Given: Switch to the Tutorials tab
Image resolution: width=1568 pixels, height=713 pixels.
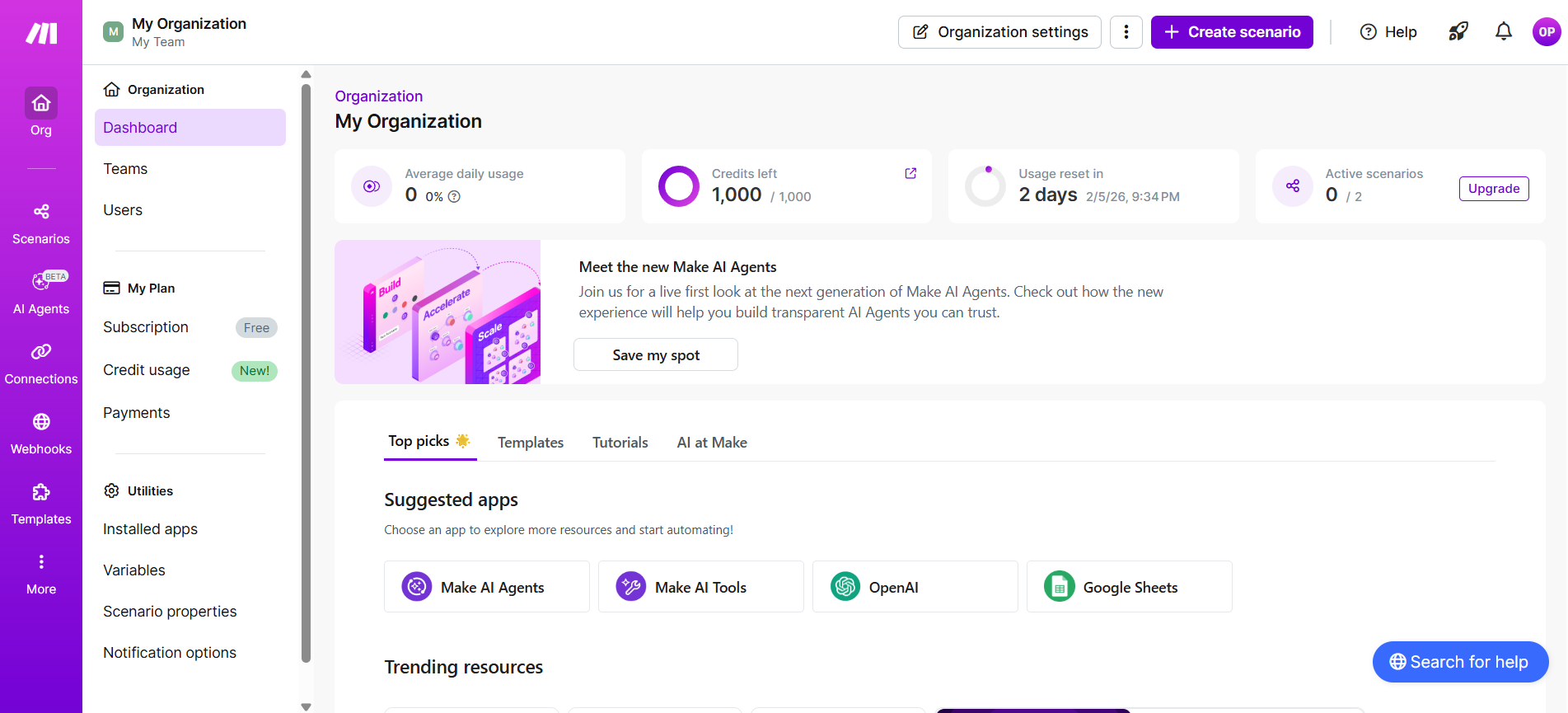Looking at the screenshot, I should pos(620,443).
